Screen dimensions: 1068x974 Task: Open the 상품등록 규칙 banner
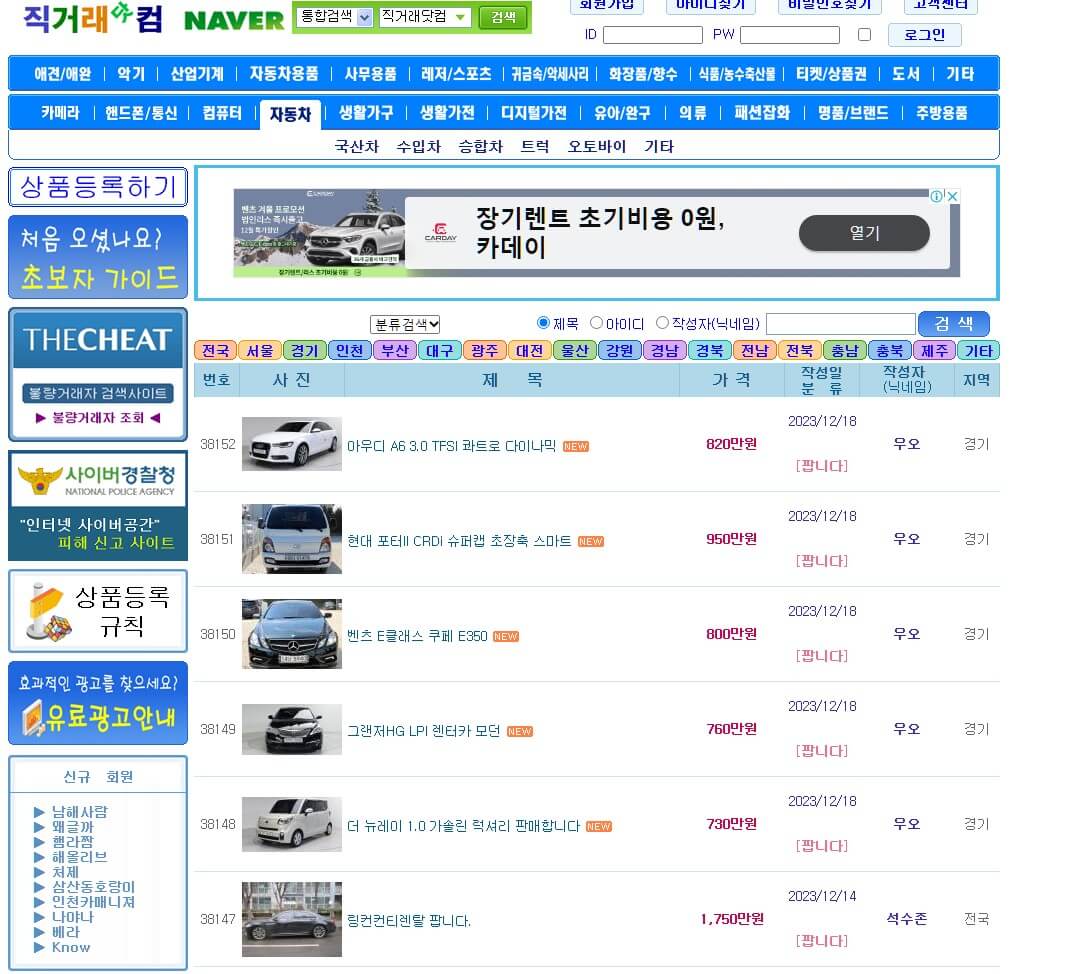[x=98, y=611]
